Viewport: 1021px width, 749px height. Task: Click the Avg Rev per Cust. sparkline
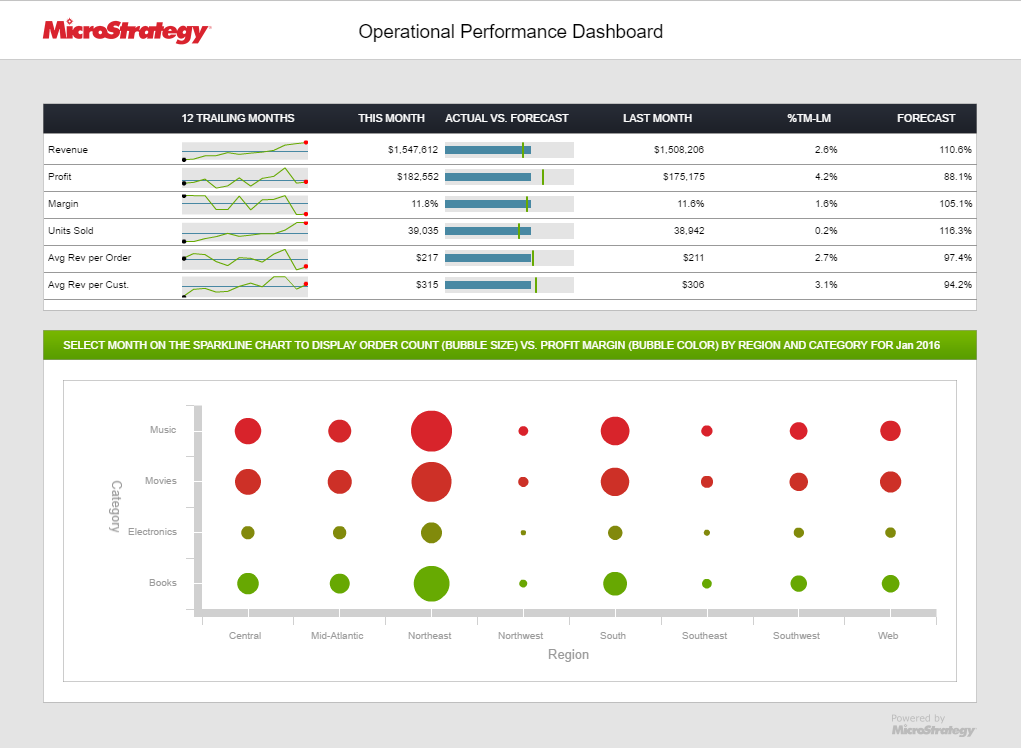245,286
